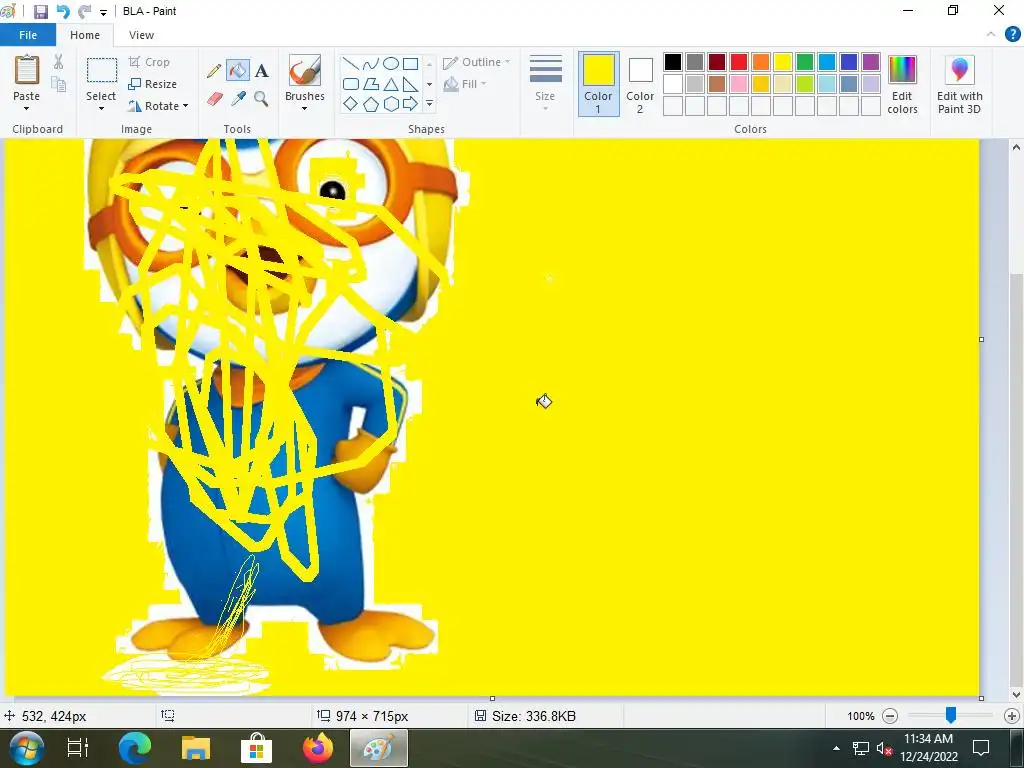Choose the Right arrow shape
The height and width of the screenshot is (768, 1024).
coord(410,104)
